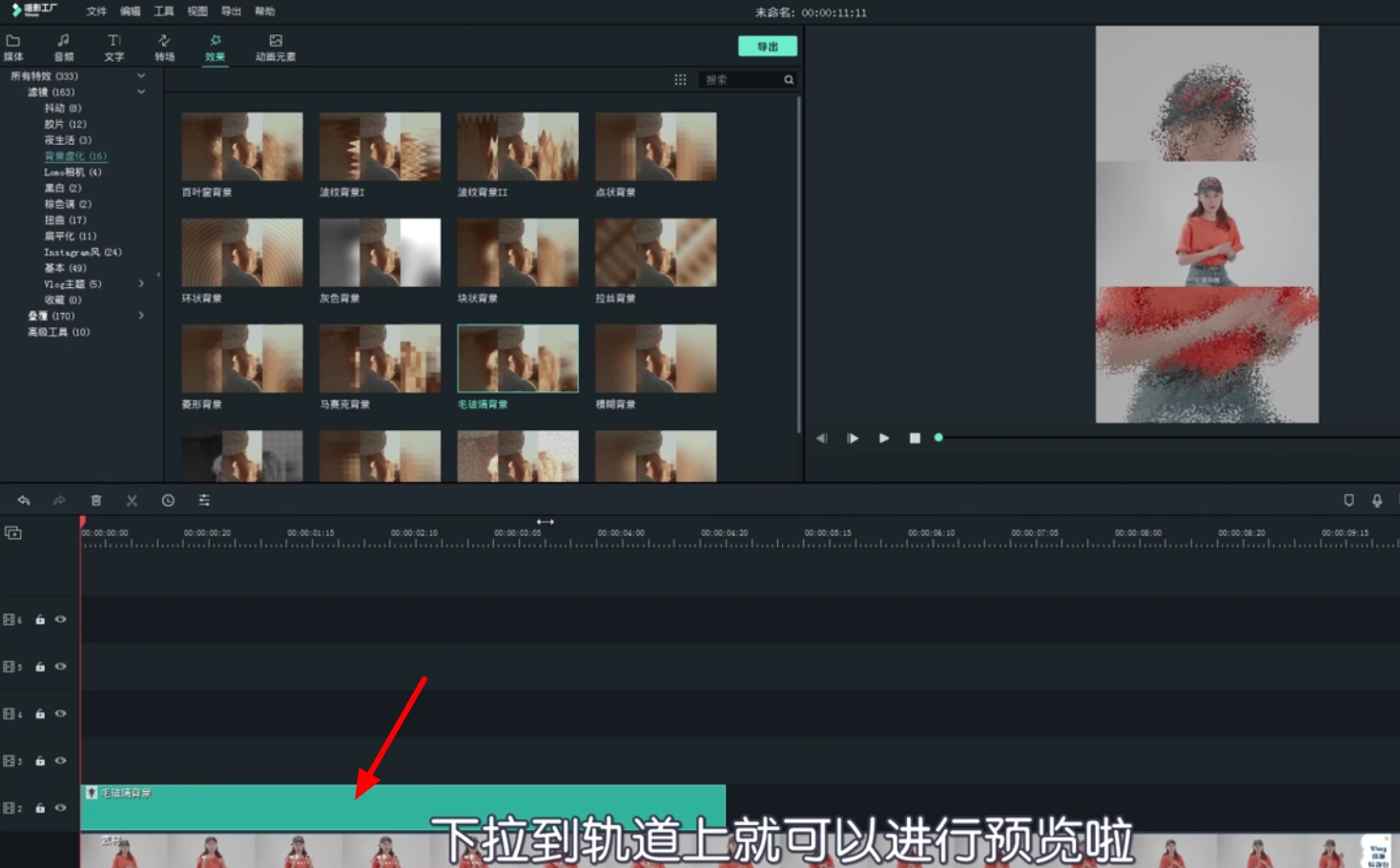
Task: Hide track 6 using its eye toggle
Action: 59,618
